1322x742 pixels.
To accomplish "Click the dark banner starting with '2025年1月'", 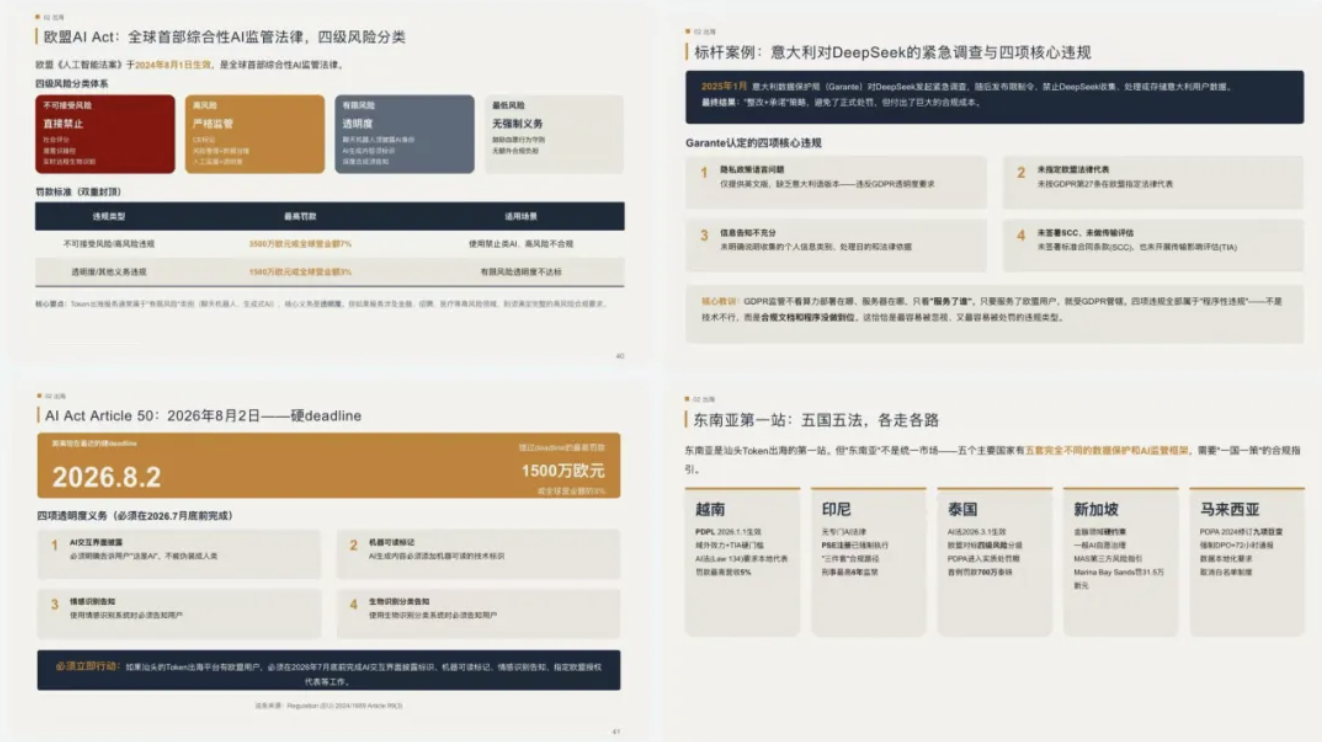I will pos(994,96).
